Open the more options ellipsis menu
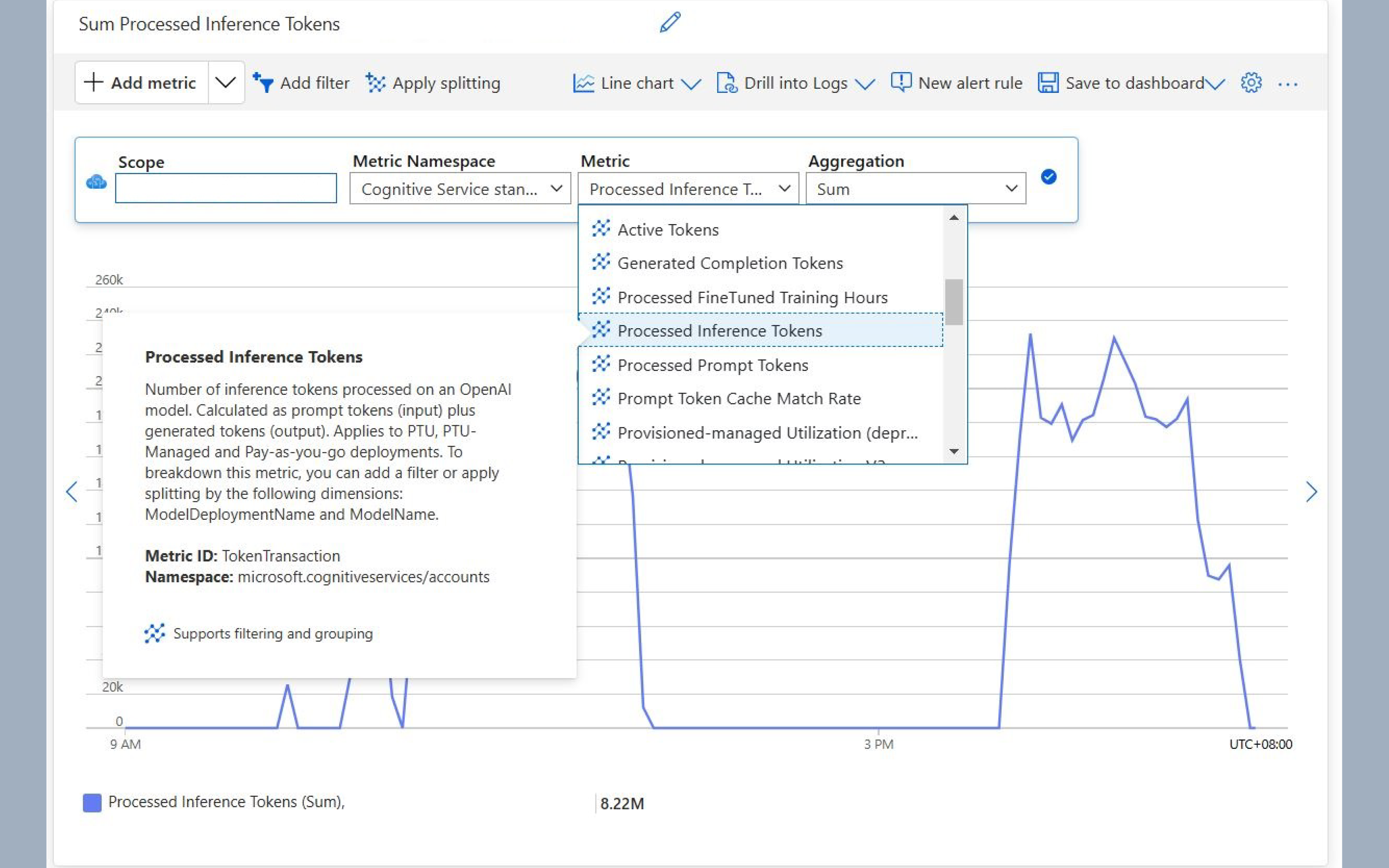This screenshot has height=868, width=1389. (1287, 85)
